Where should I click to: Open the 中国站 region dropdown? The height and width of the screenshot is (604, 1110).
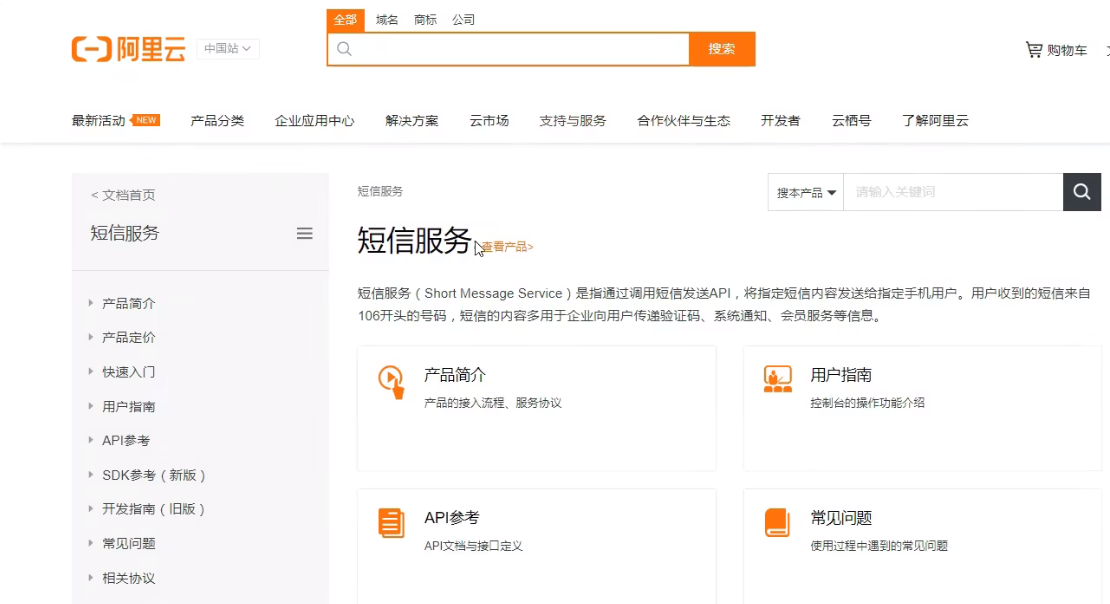pos(227,49)
